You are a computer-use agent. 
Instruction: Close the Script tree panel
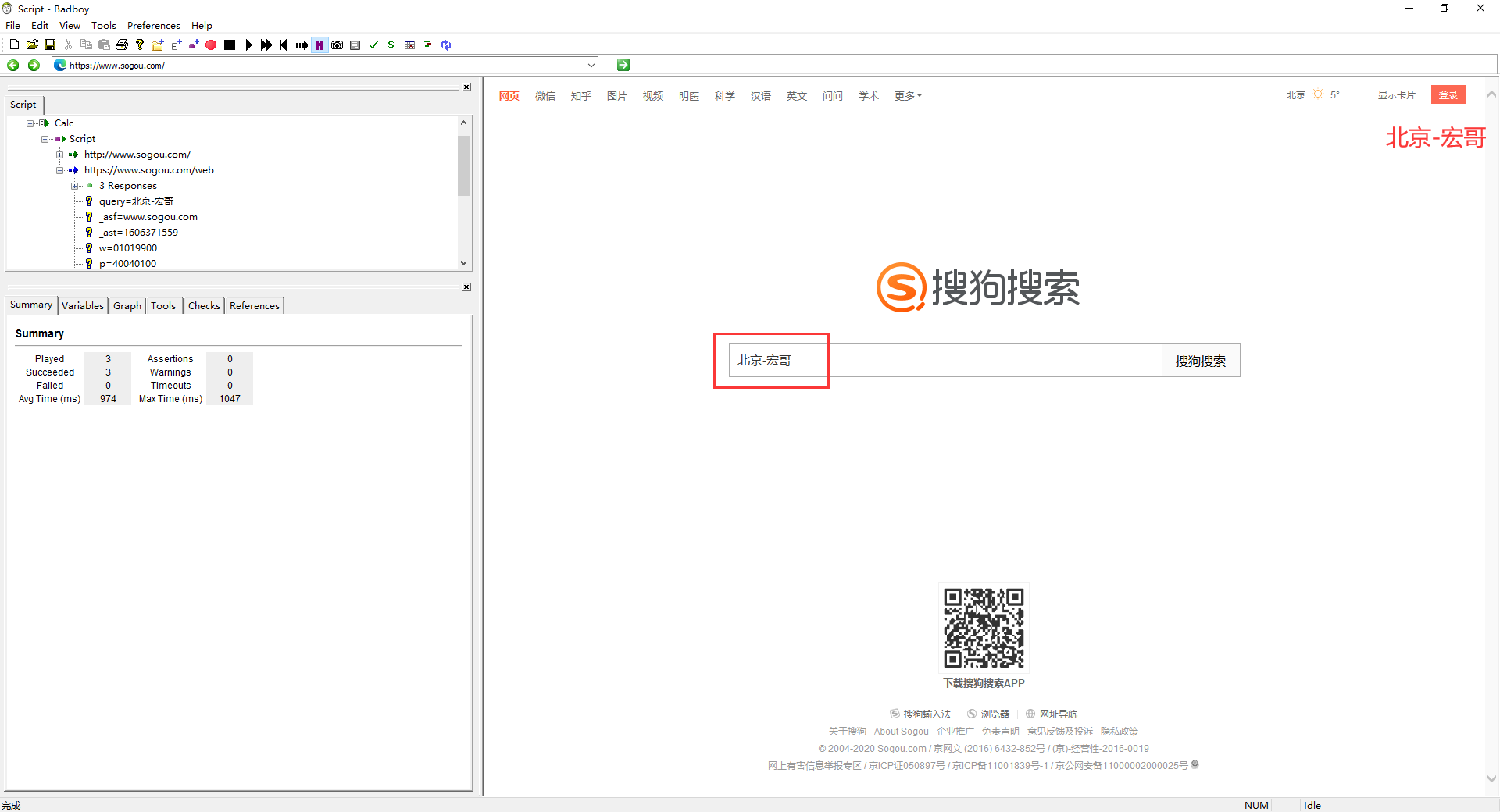pyautogui.click(x=466, y=87)
